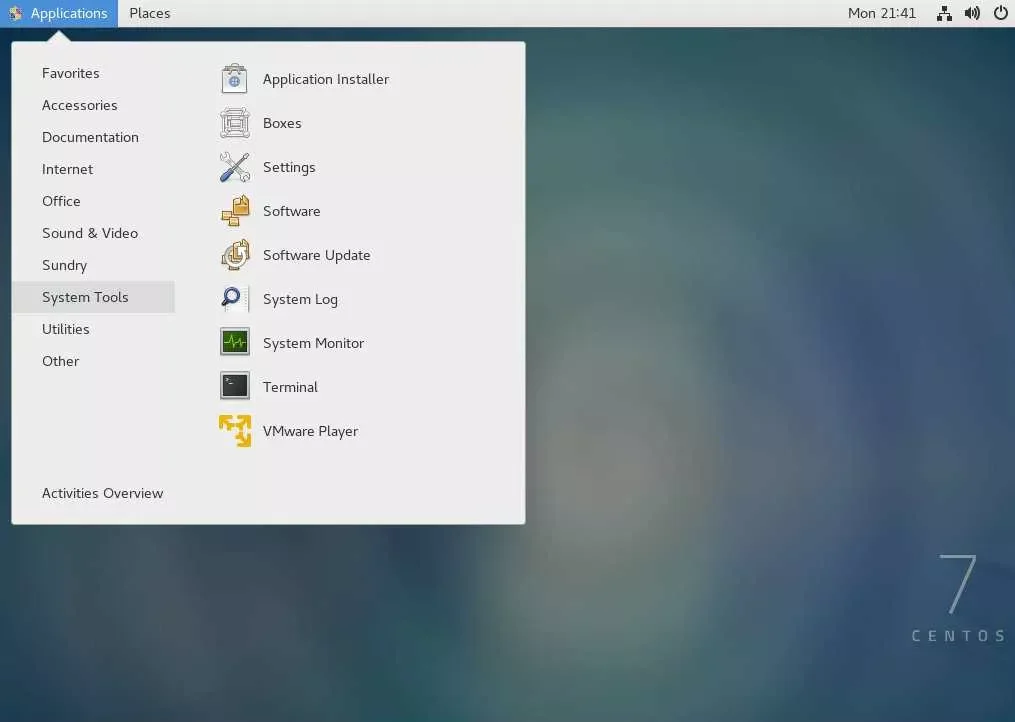Screen dimensions: 1015x722
Task: Open the Settings wrench icon
Action: coord(234,167)
